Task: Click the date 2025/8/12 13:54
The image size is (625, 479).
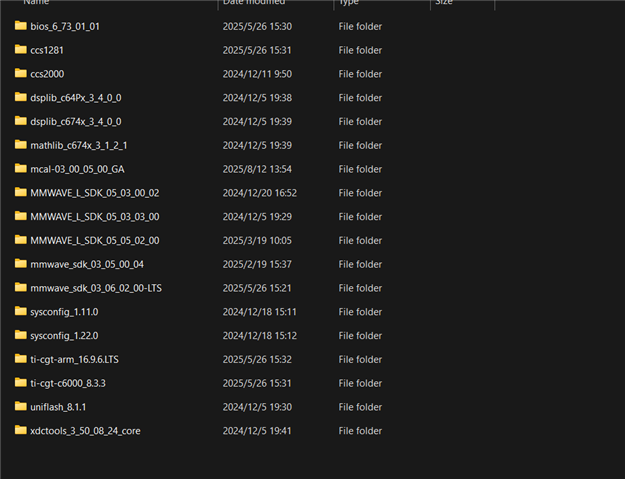Action: [257, 169]
